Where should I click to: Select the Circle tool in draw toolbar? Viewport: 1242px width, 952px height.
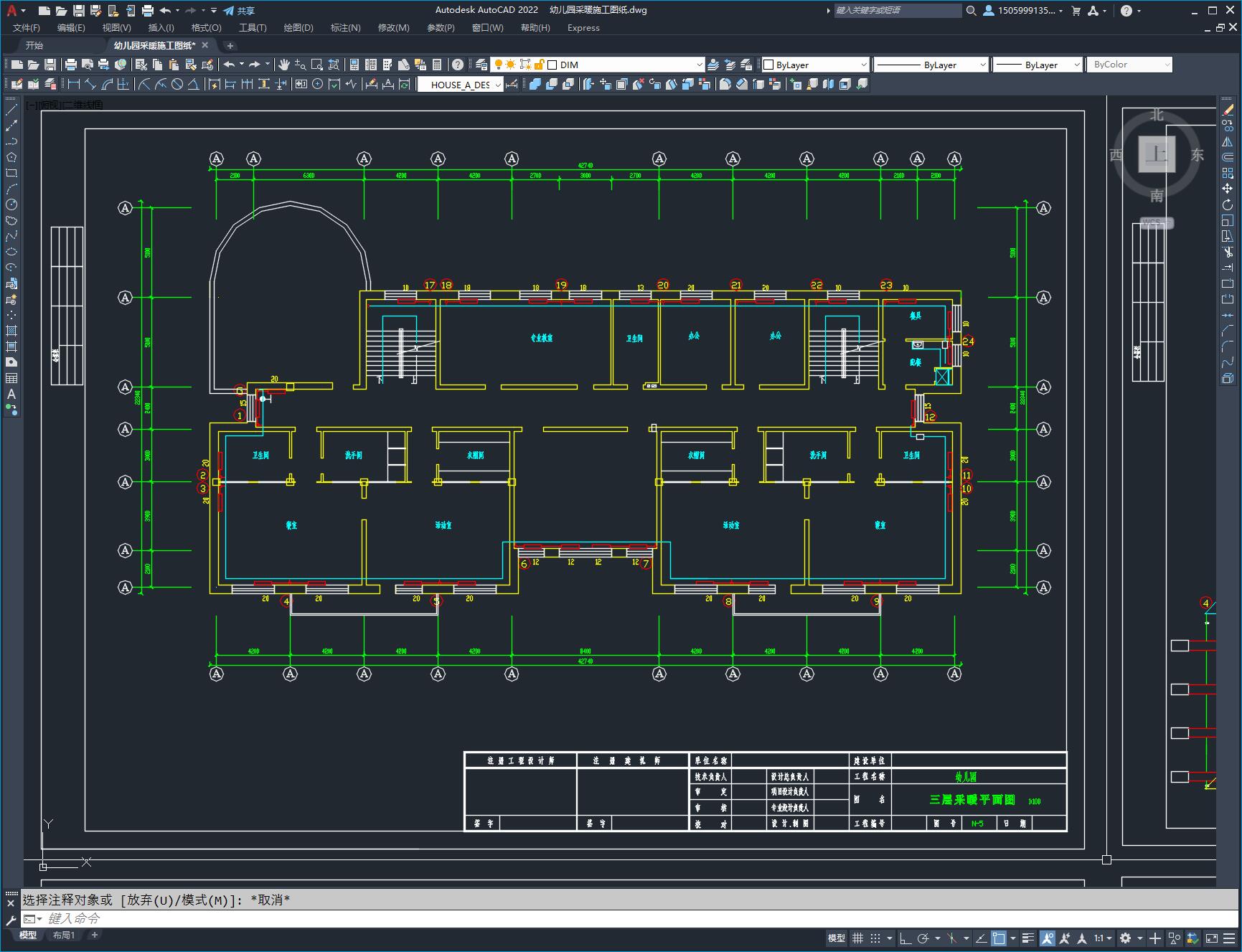click(11, 204)
